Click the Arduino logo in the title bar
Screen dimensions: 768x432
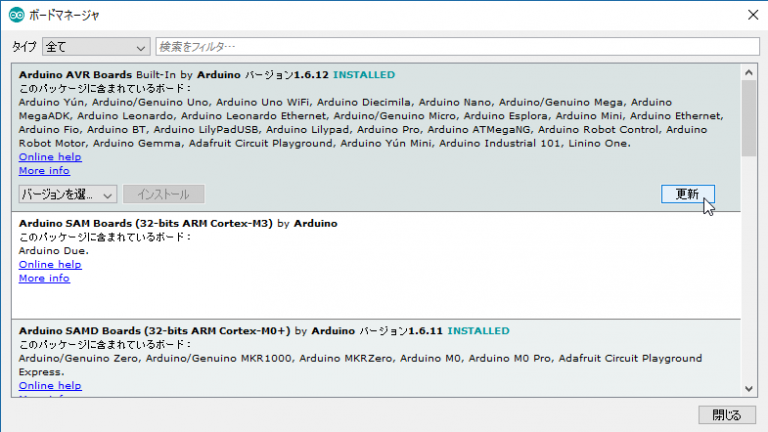(15, 14)
